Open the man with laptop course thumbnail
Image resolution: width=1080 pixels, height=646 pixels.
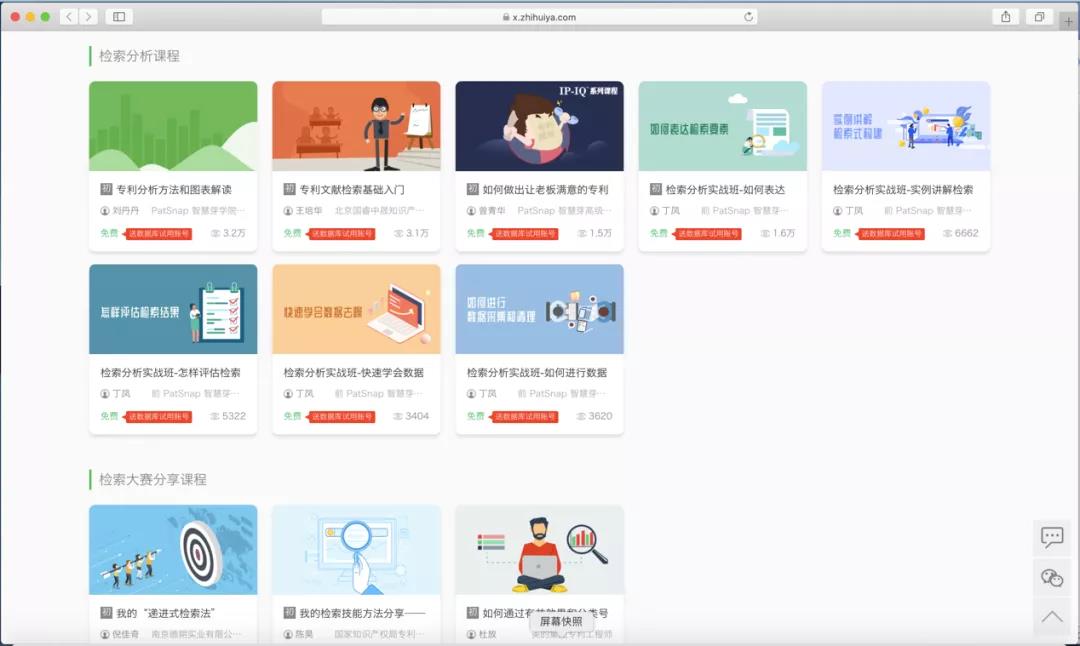click(539, 550)
